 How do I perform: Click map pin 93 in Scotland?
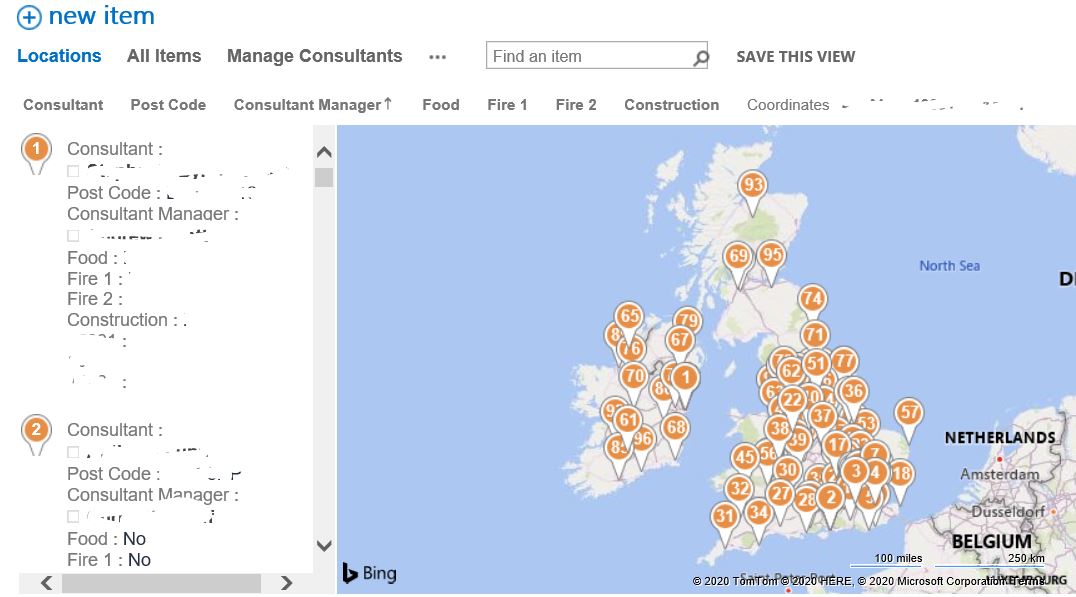click(x=753, y=185)
